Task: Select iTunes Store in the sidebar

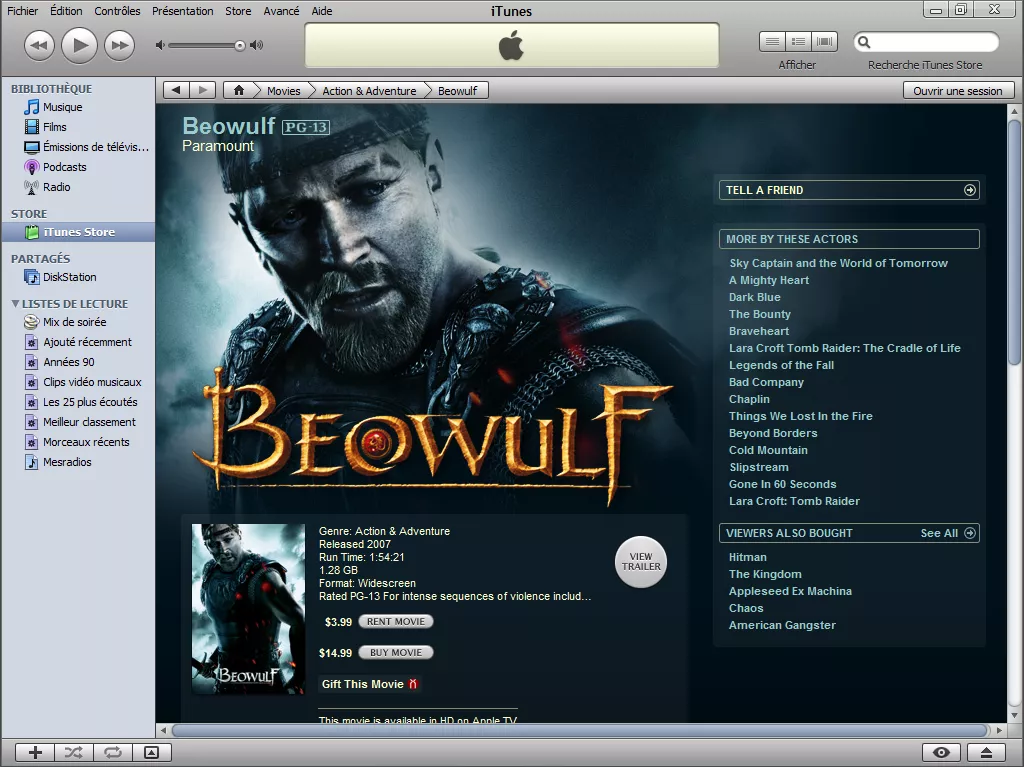Action: [78, 232]
